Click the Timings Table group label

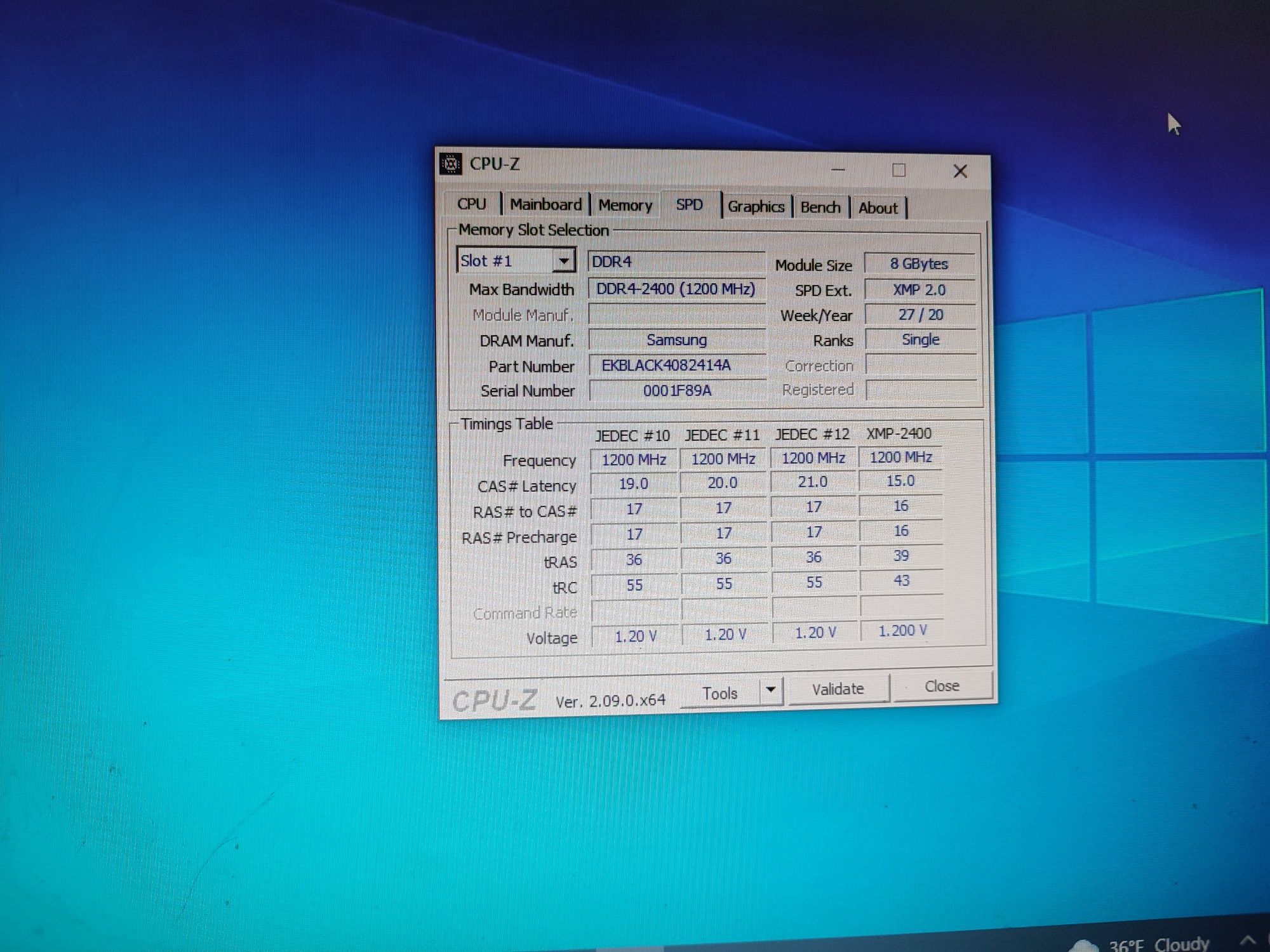pos(507,423)
